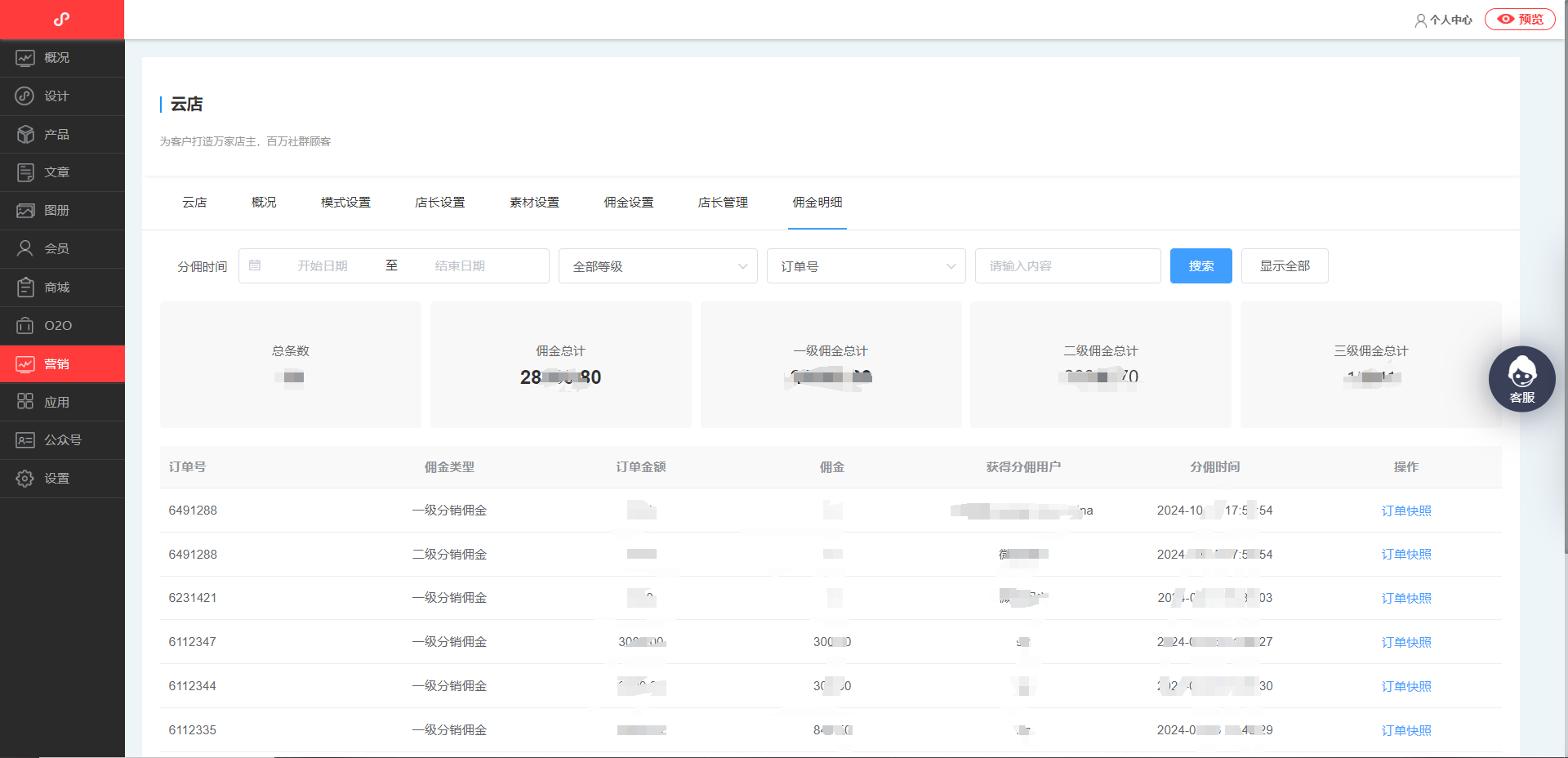Screen dimensions: 1568x758
Task: Open the 模式设置 tab
Action: (x=345, y=203)
